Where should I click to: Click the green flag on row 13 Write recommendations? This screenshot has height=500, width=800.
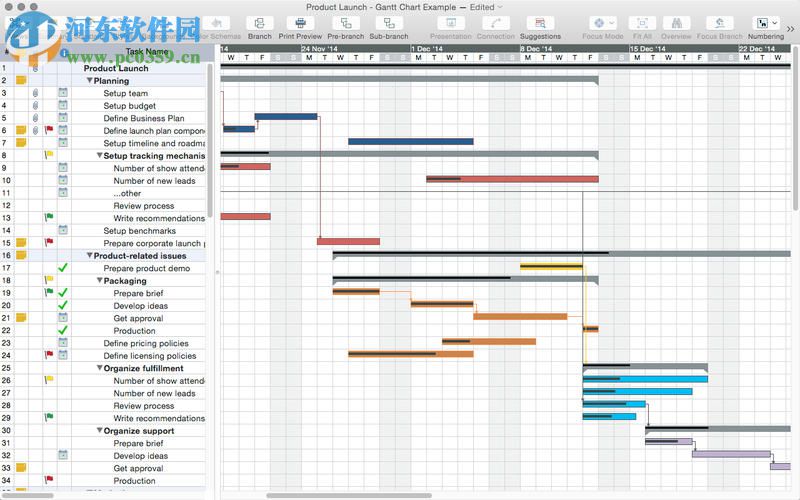pyautogui.click(x=49, y=218)
